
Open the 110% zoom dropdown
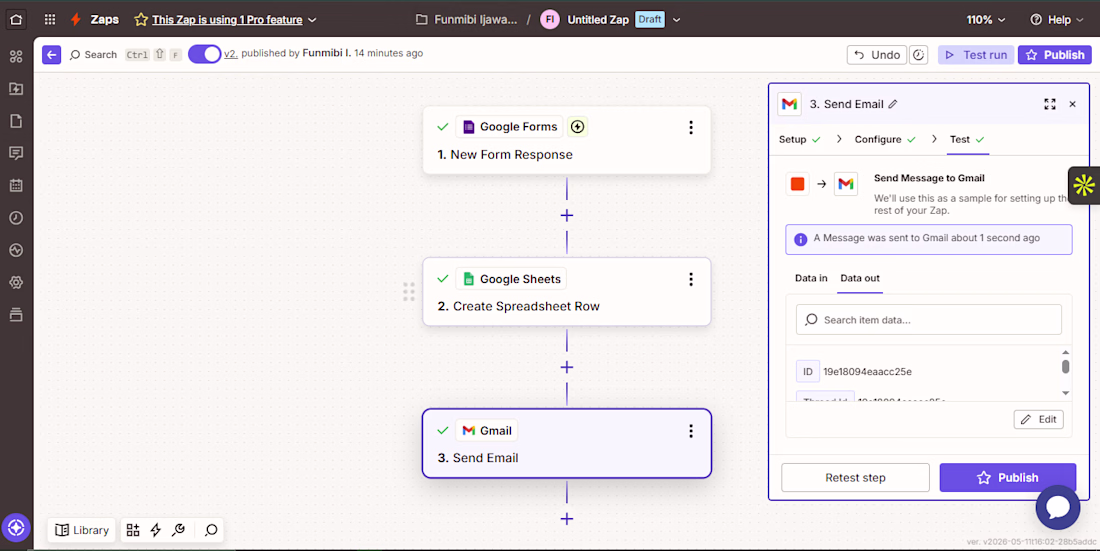click(x=985, y=20)
